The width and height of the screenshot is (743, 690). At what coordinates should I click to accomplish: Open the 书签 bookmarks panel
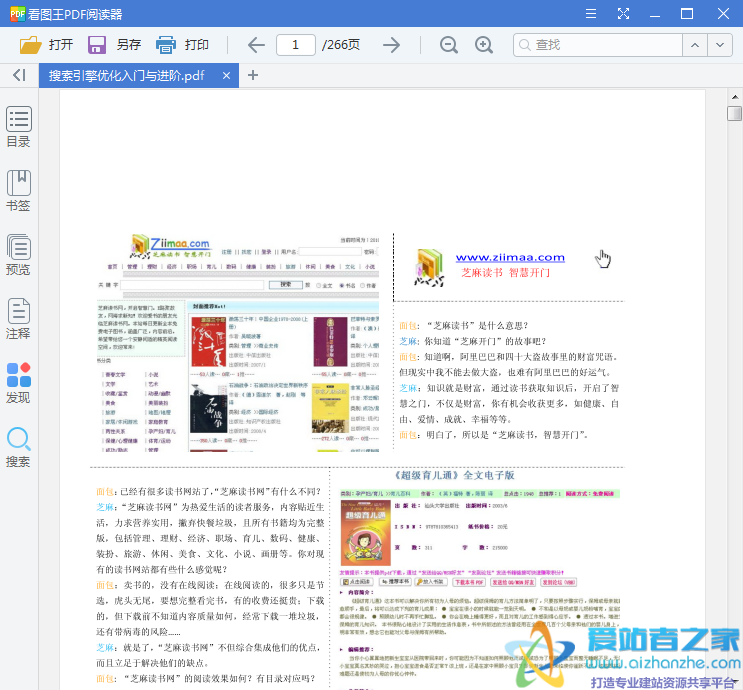18,191
